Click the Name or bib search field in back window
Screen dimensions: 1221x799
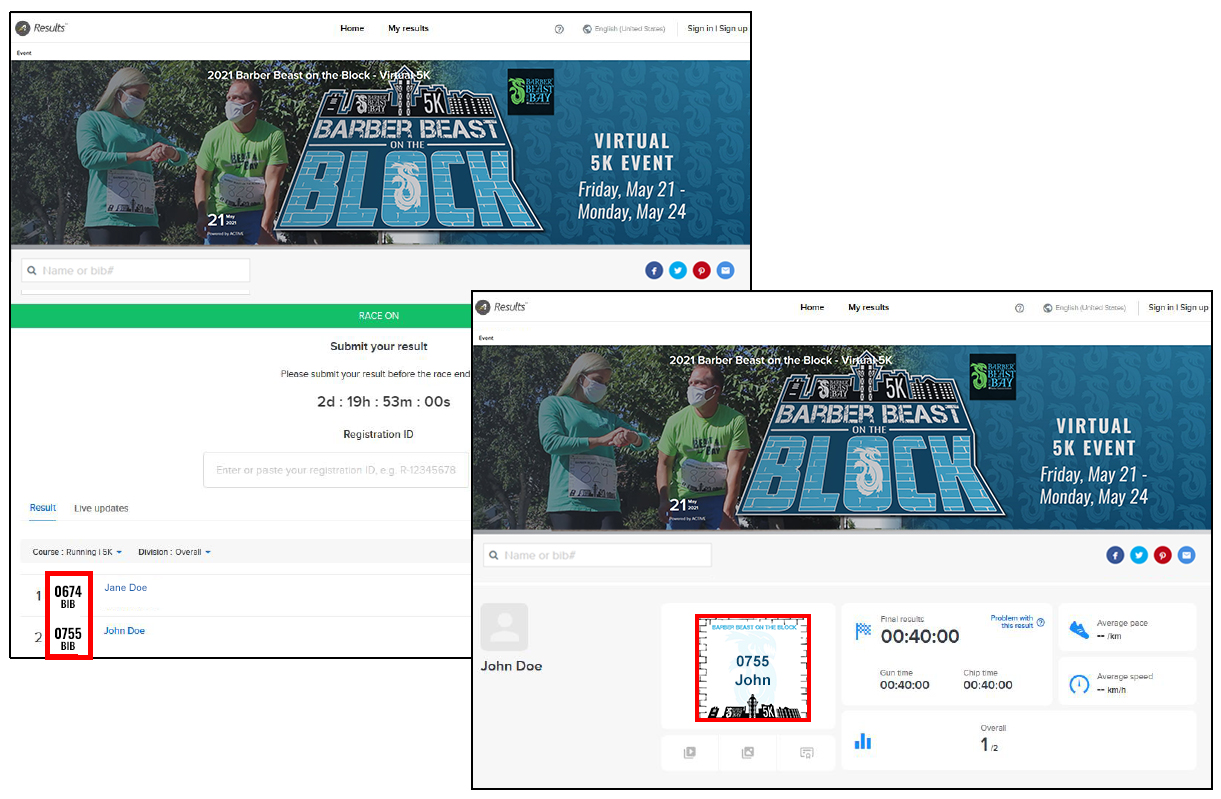pyautogui.click(x=136, y=270)
